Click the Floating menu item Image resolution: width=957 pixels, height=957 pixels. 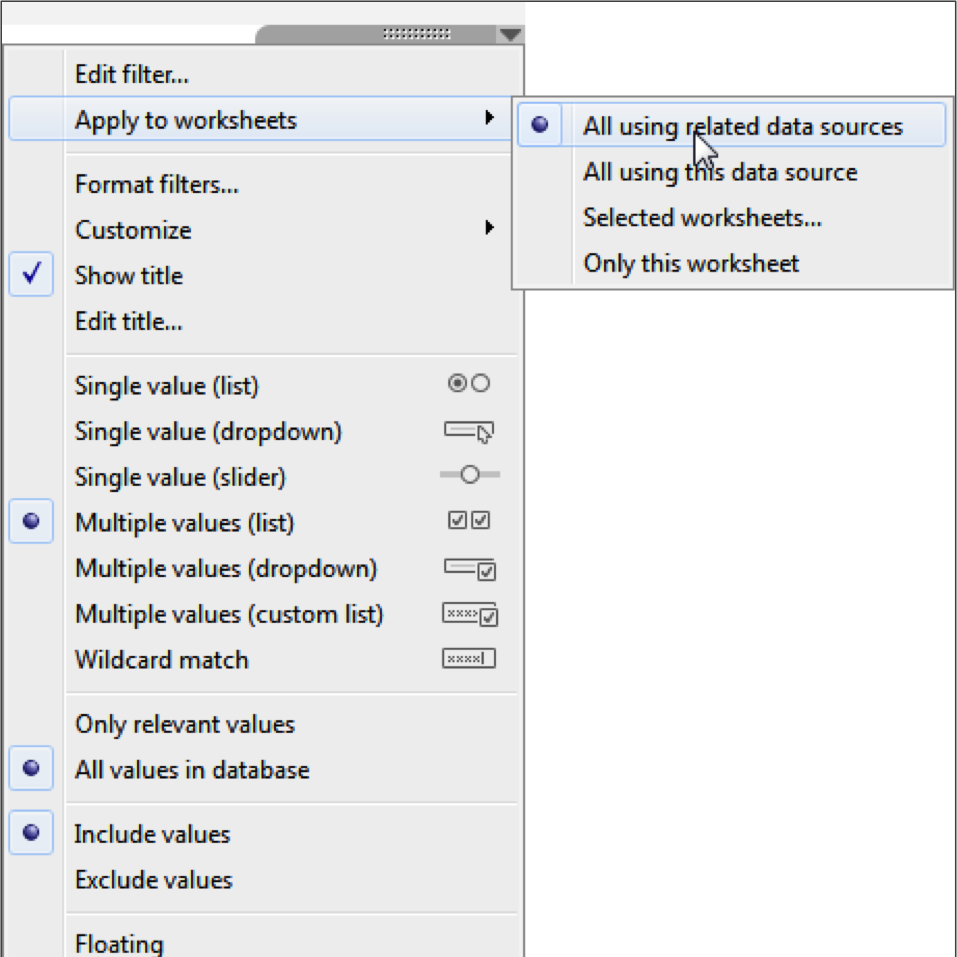[x=118, y=943]
